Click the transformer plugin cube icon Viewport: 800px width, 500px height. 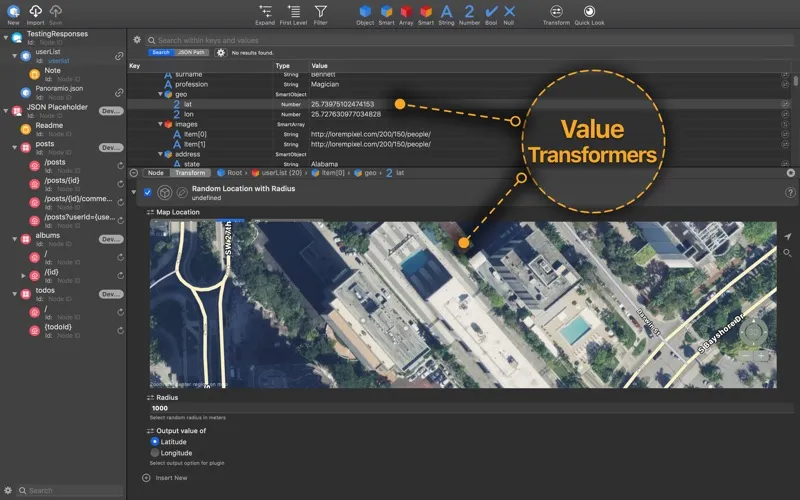[164, 192]
